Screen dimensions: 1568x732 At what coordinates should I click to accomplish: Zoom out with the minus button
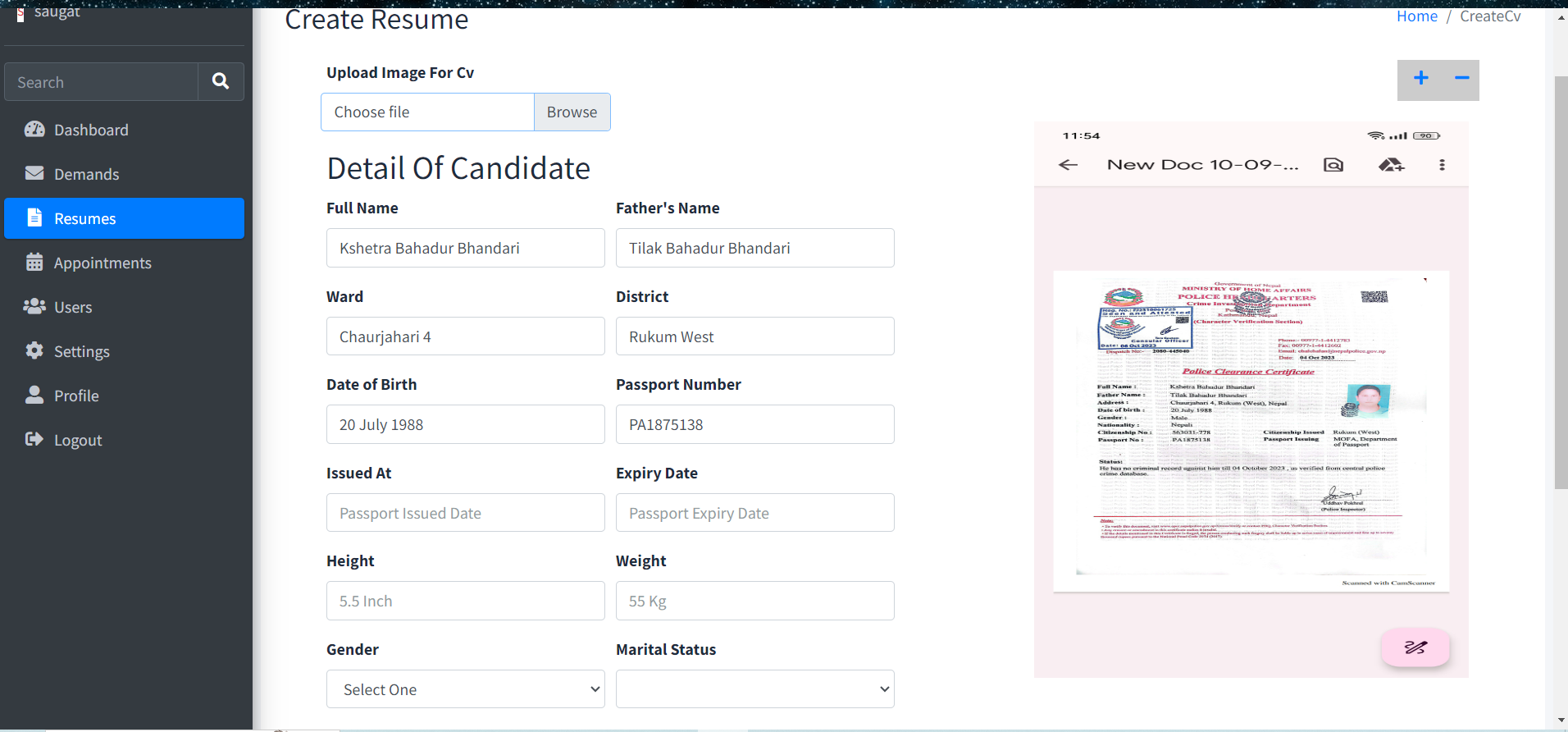click(1461, 79)
